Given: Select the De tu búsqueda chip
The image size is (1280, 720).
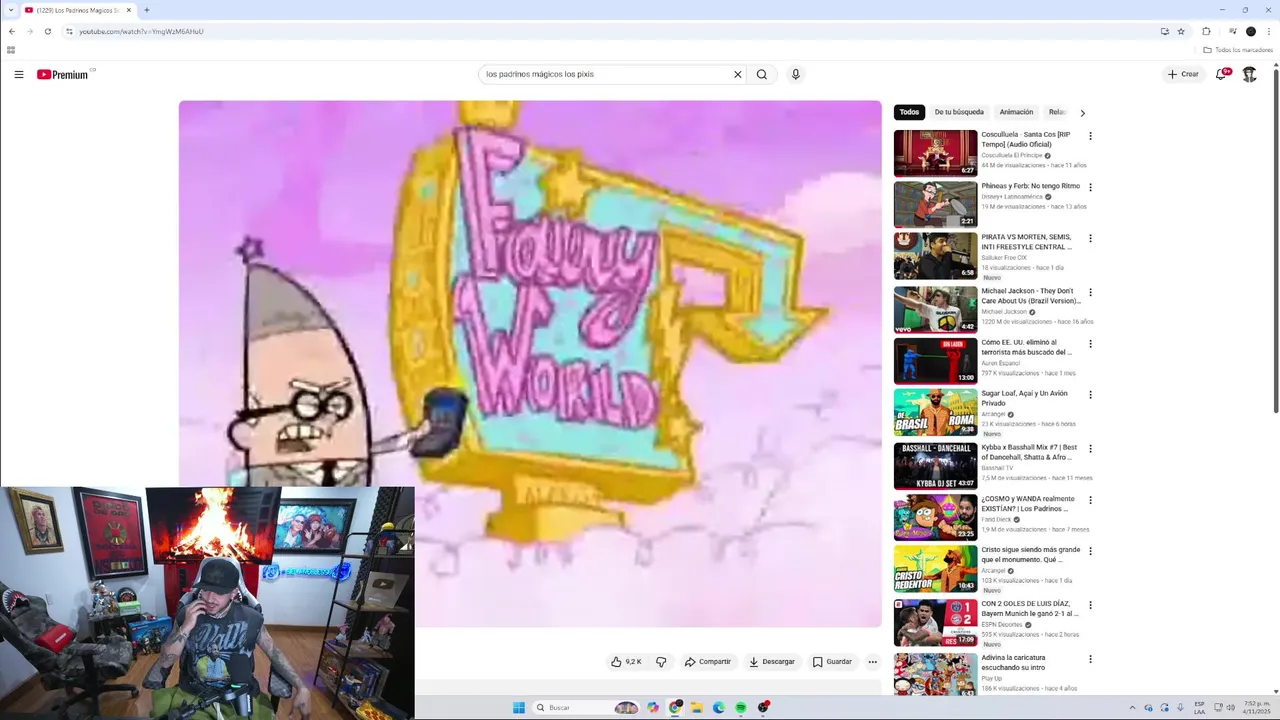Looking at the screenshot, I should (959, 112).
